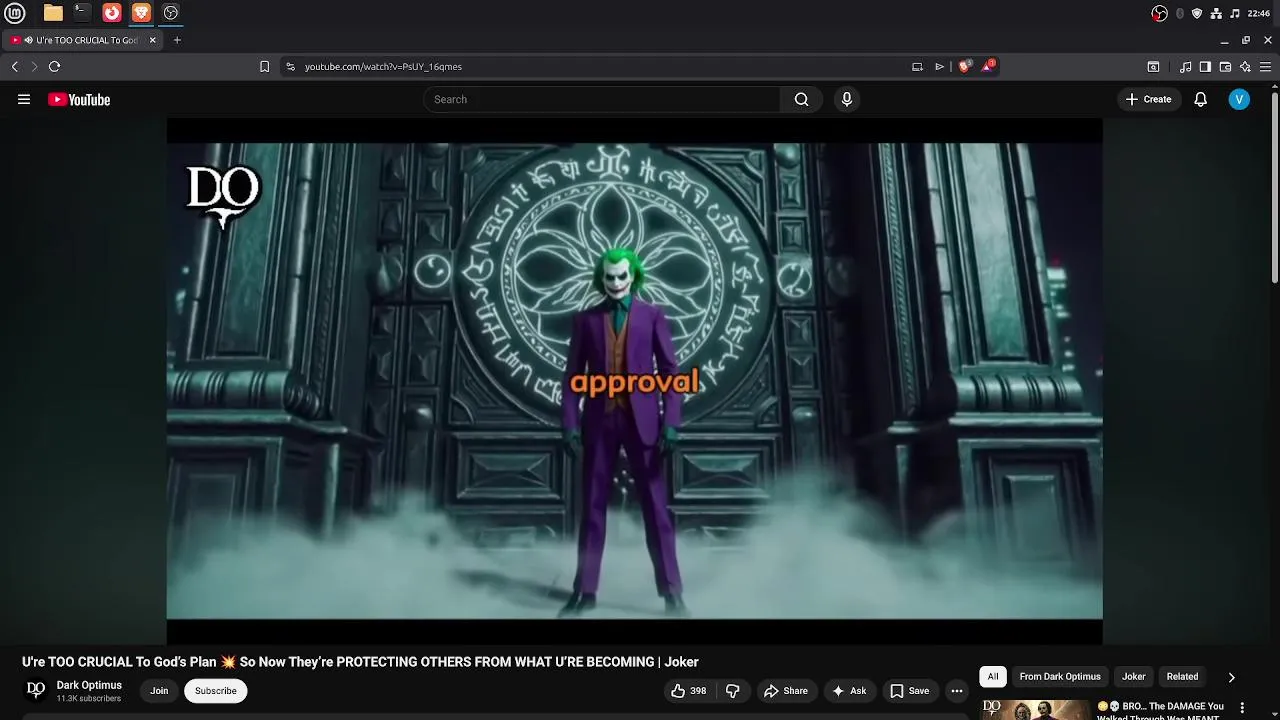Image resolution: width=1280 pixels, height=720 pixels.
Task: Click the address bar URL
Action: pos(383,66)
